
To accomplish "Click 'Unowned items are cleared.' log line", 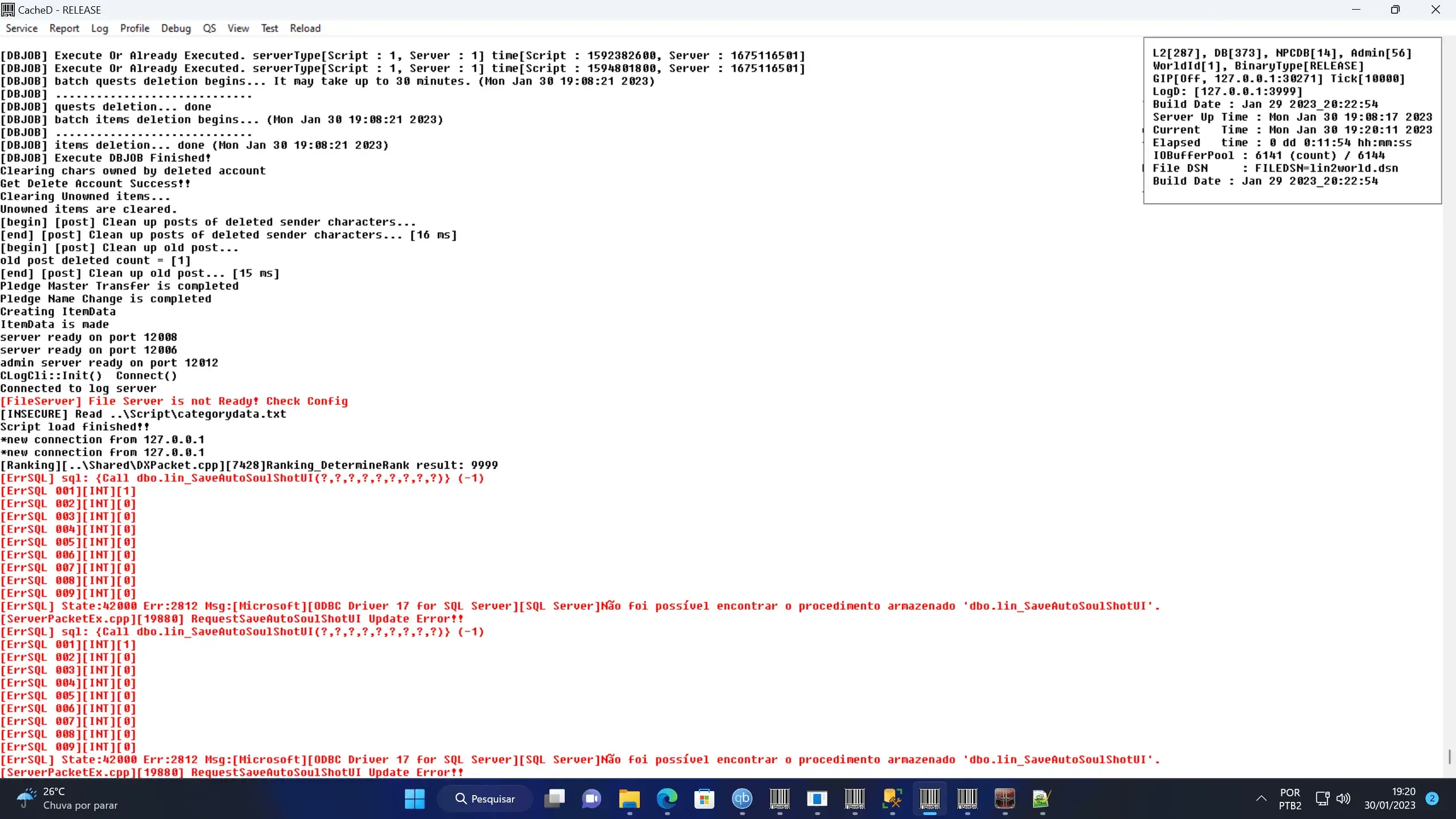I will click(x=89, y=209).
